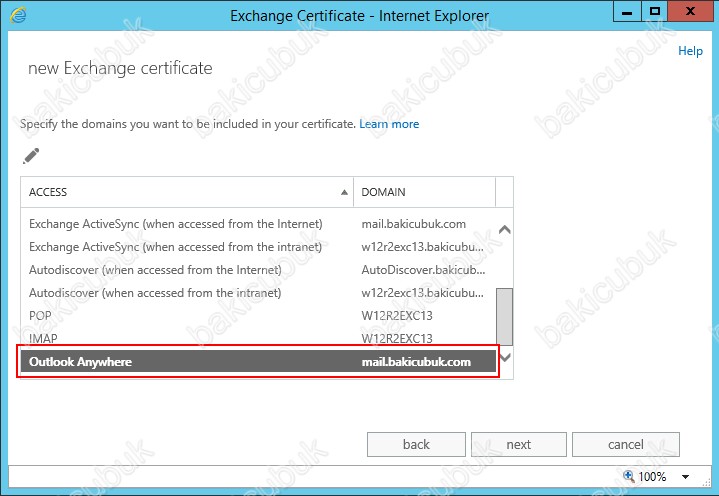Click the 100% zoom level text
This screenshot has height=496, width=719.
pyautogui.click(x=652, y=477)
